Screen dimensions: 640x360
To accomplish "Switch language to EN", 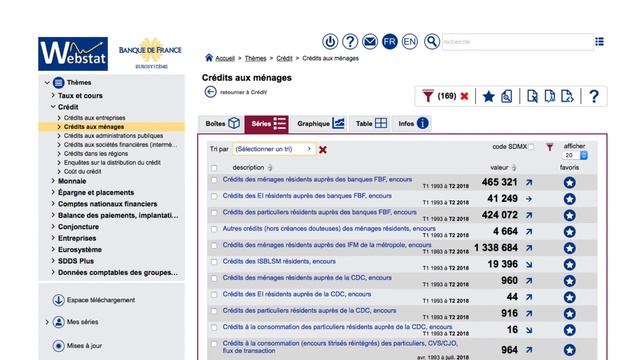I will [409, 42].
